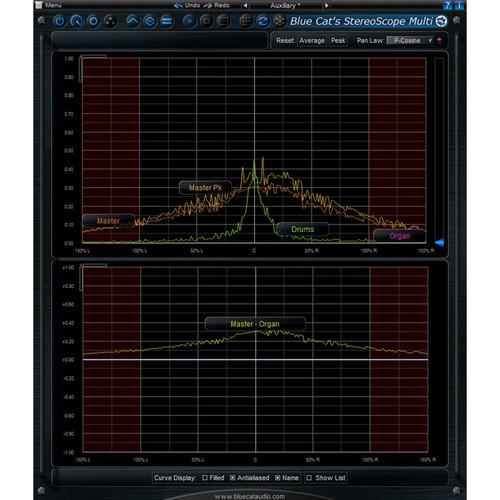The image size is (500, 500).
Task: Select the next preset arrow
Action: (x=326, y=5)
